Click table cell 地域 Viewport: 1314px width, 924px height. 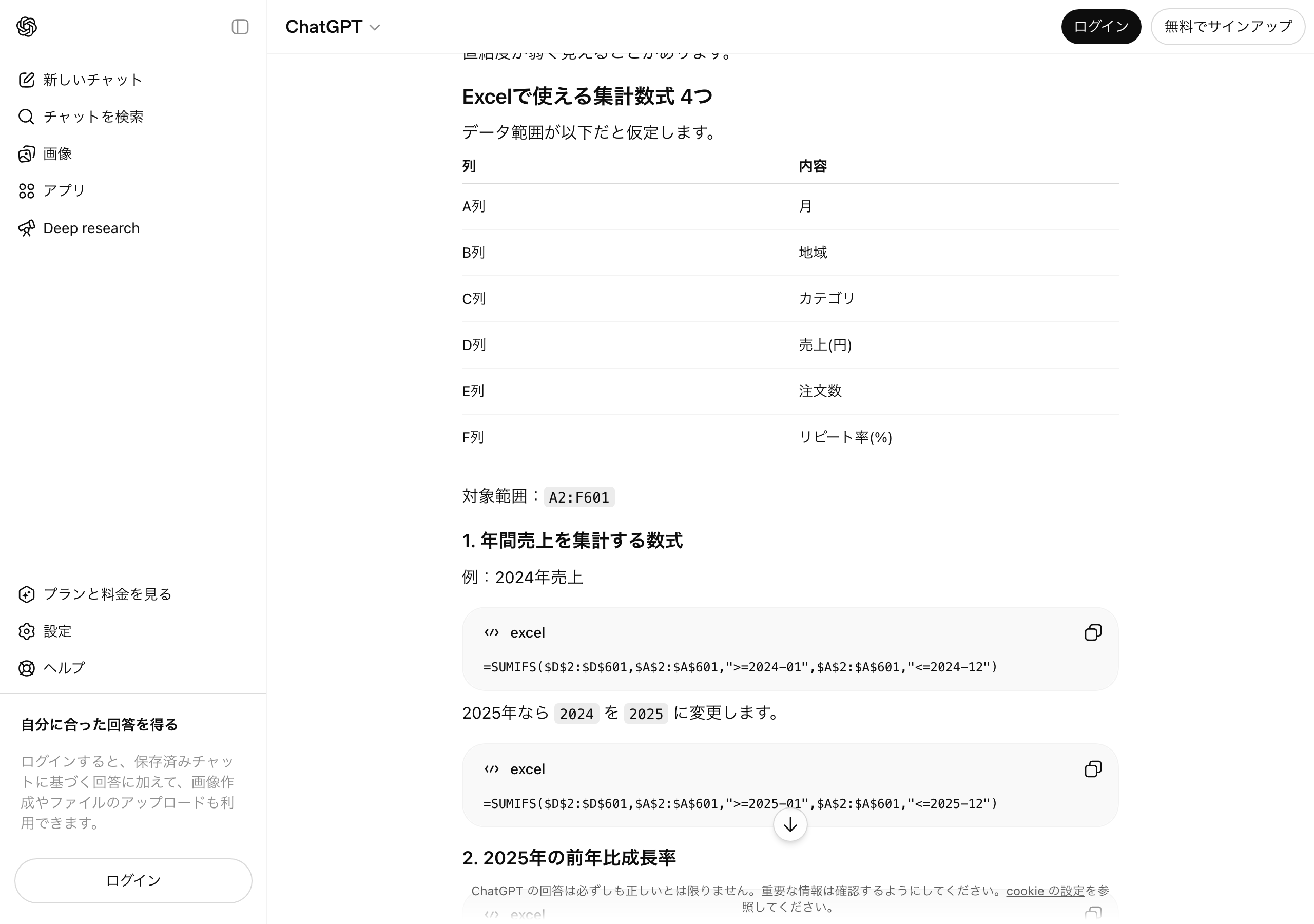813,253
